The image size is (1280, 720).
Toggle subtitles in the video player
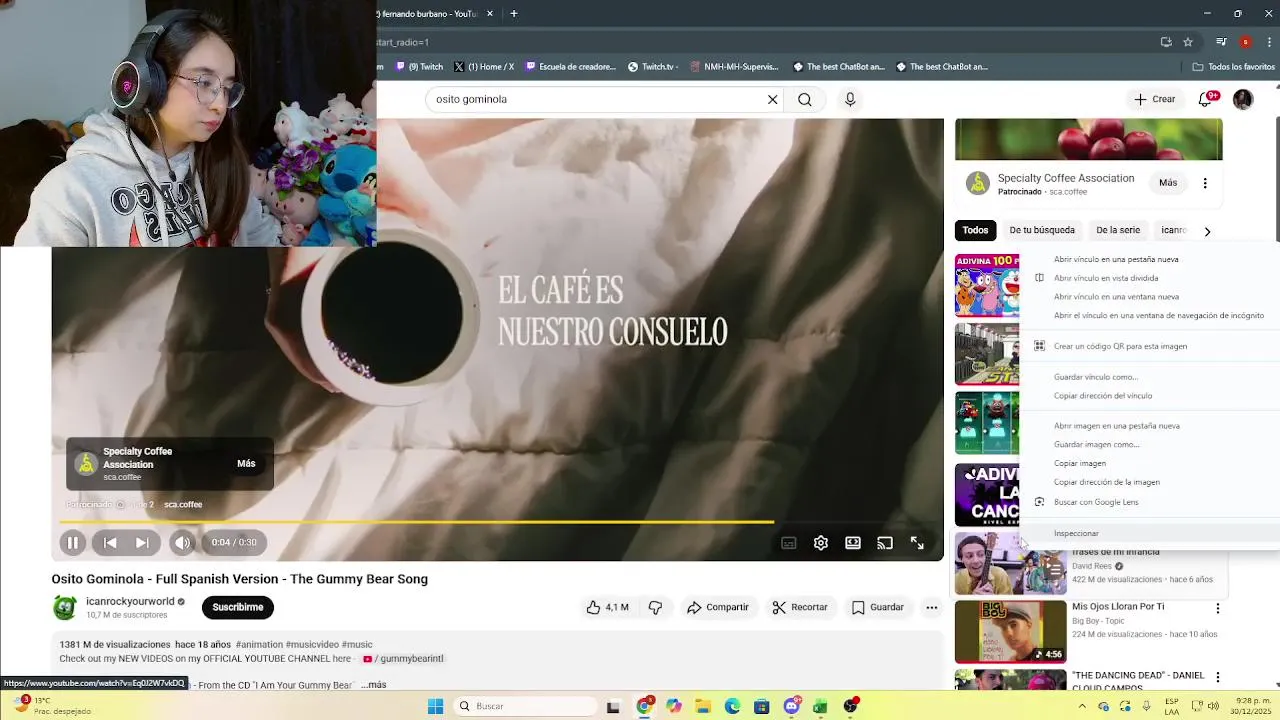click(x=788, y=542)
